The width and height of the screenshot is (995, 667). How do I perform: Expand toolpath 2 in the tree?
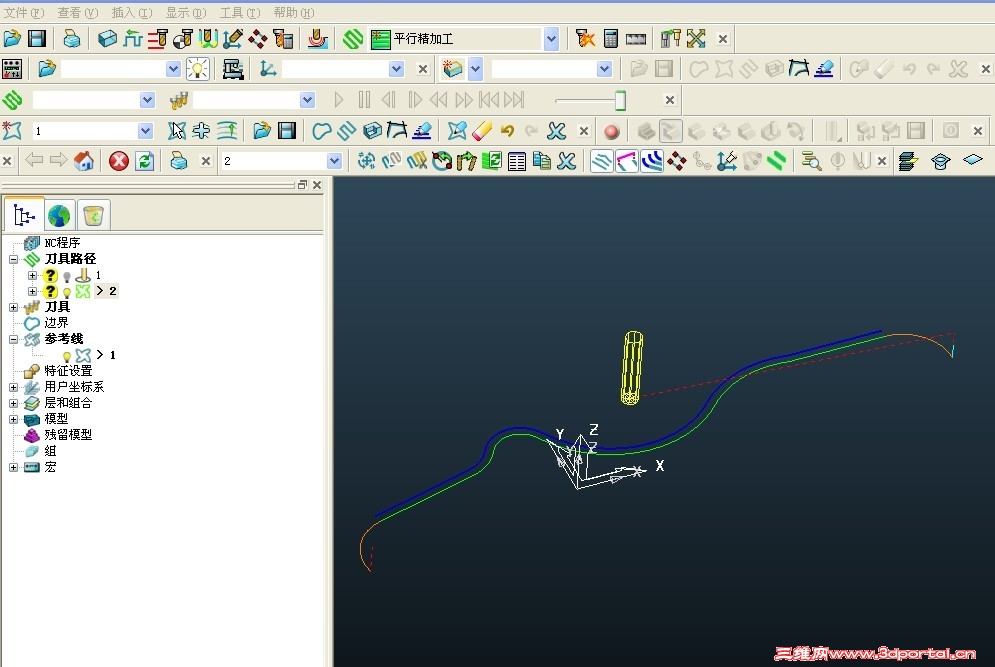coord(32,291)
